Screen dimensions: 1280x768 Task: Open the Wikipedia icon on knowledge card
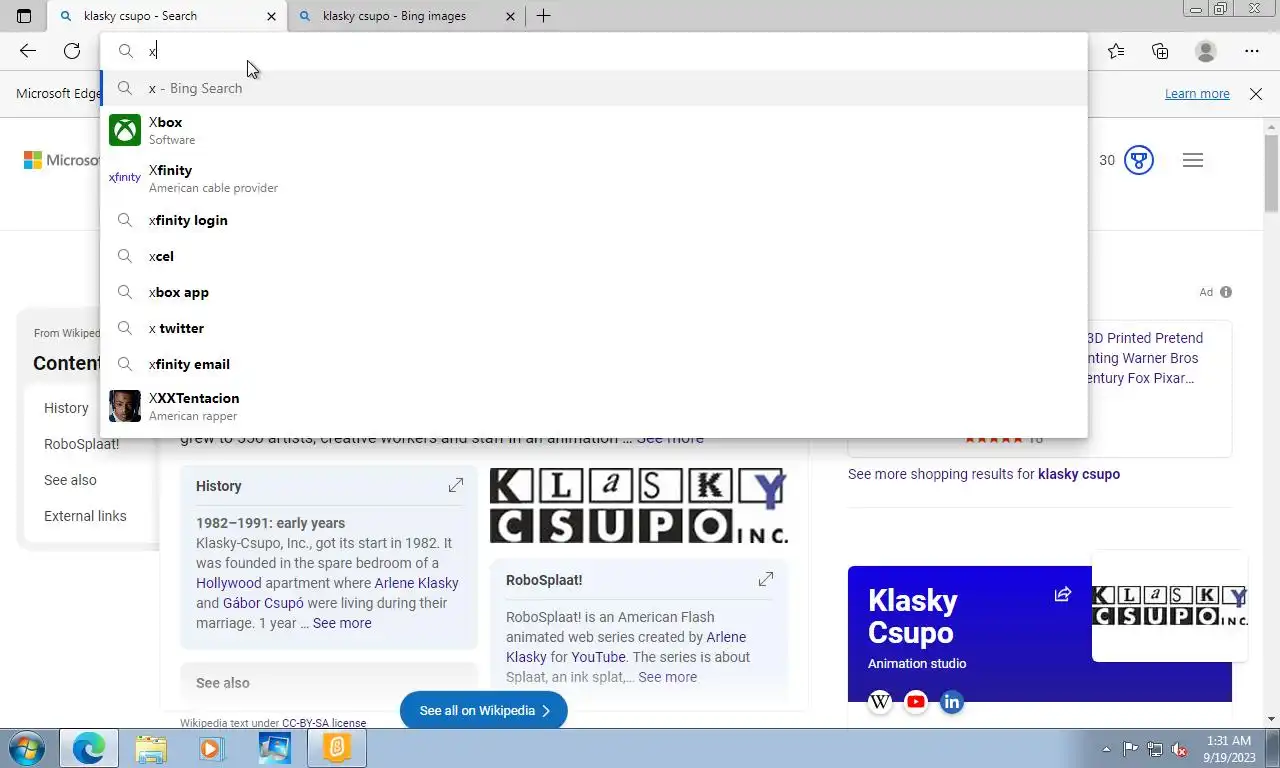click(880, 702)
